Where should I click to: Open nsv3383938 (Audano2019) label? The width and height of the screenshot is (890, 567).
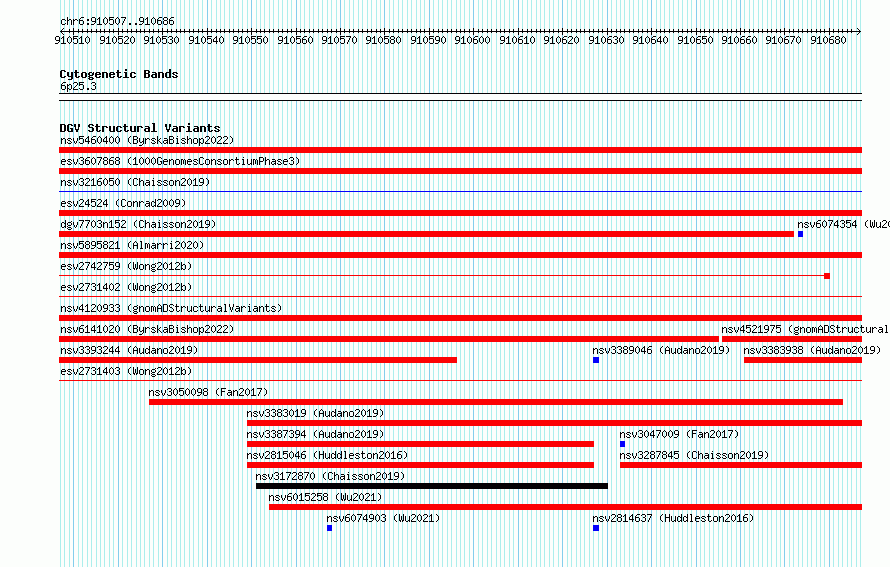coord(812,350)
